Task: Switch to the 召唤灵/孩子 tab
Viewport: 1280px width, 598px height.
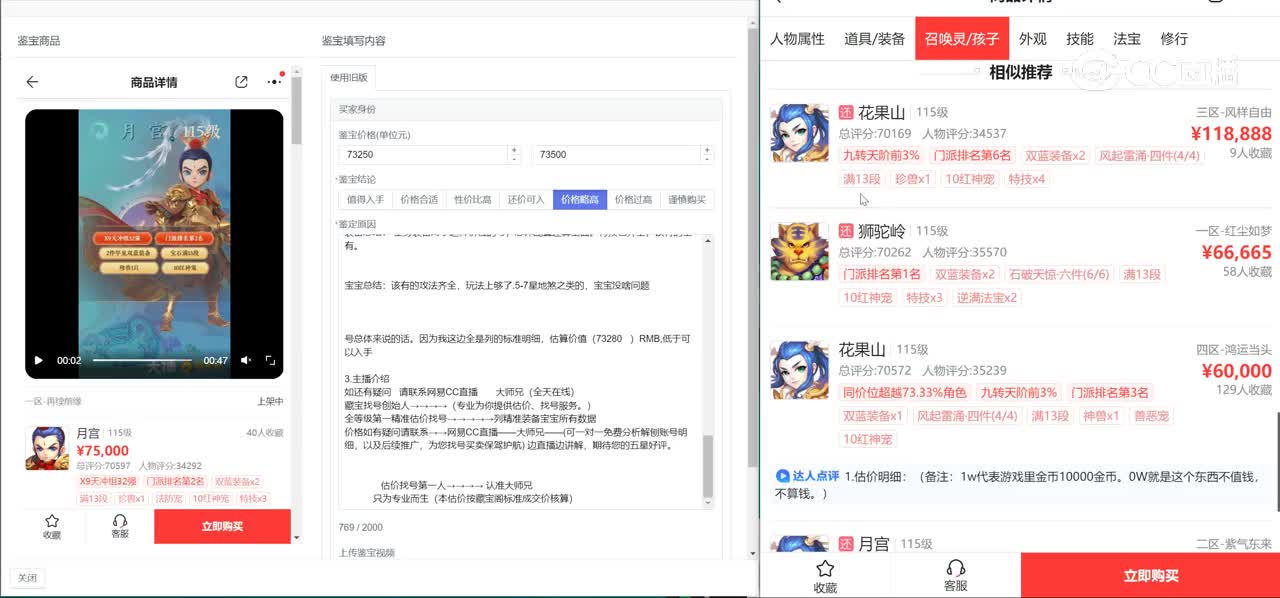Action: point(962,39)
